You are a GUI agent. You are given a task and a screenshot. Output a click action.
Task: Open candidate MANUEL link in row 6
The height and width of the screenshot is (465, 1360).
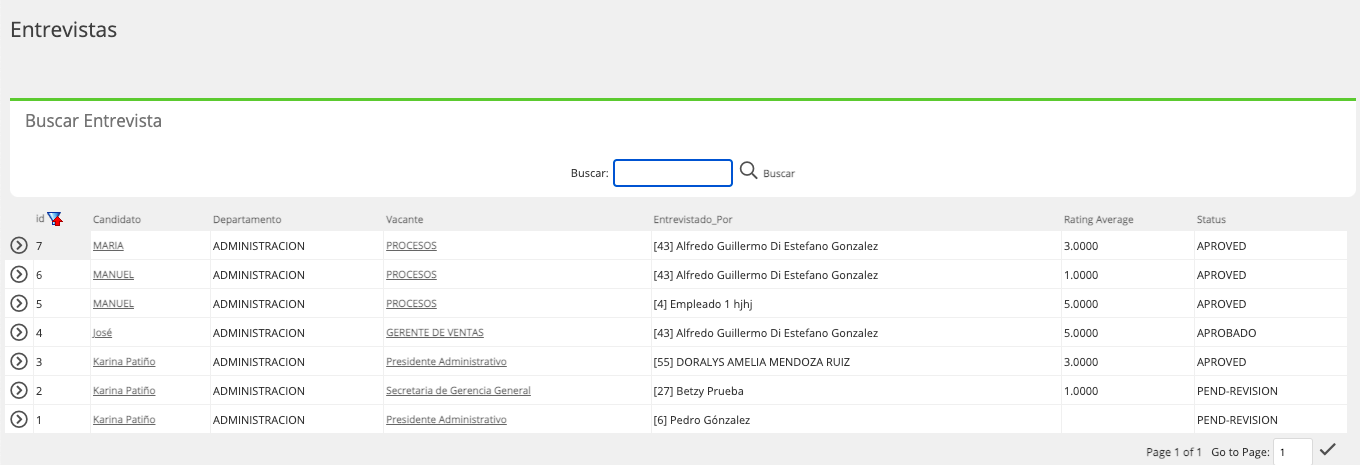(x=113, y=275)
